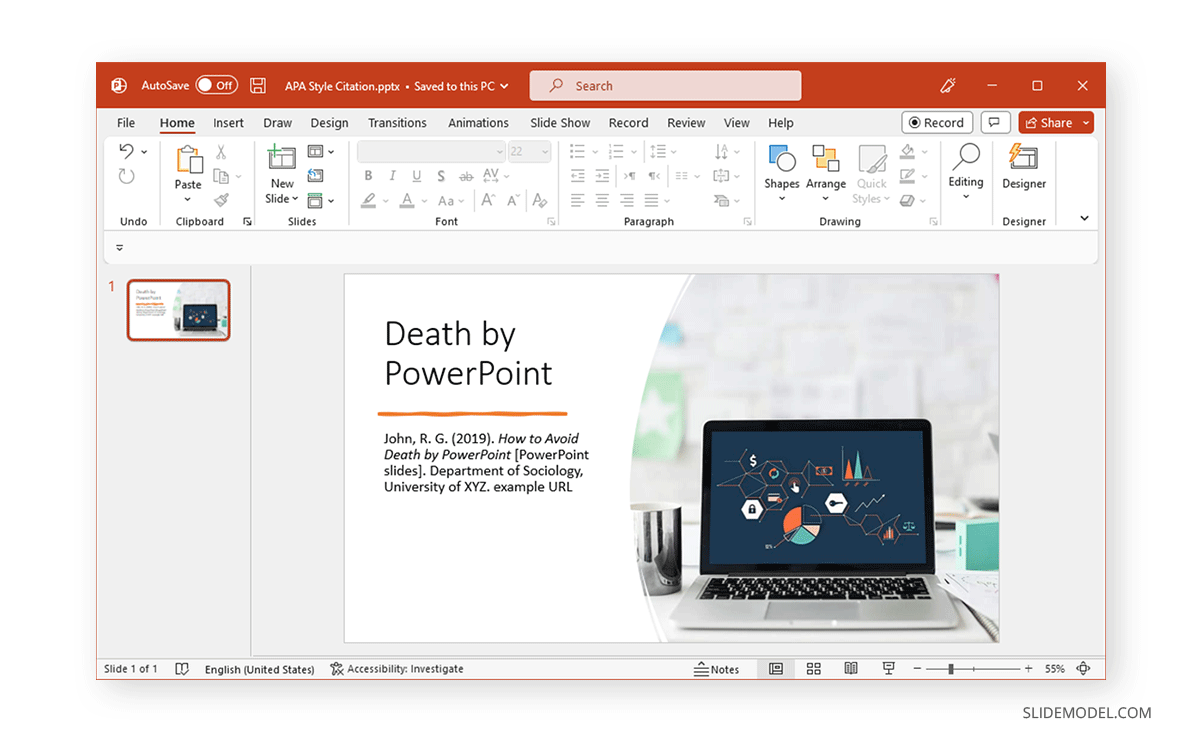
Task: Open the Slide Show tab
Action: (x=560, y=123)
